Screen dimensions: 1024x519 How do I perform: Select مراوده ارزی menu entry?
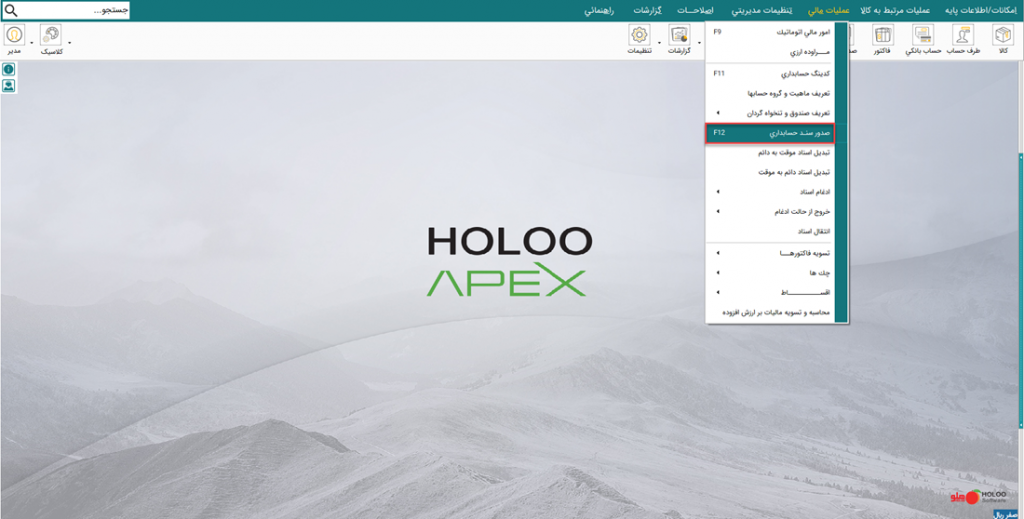[x=771, y=52]
